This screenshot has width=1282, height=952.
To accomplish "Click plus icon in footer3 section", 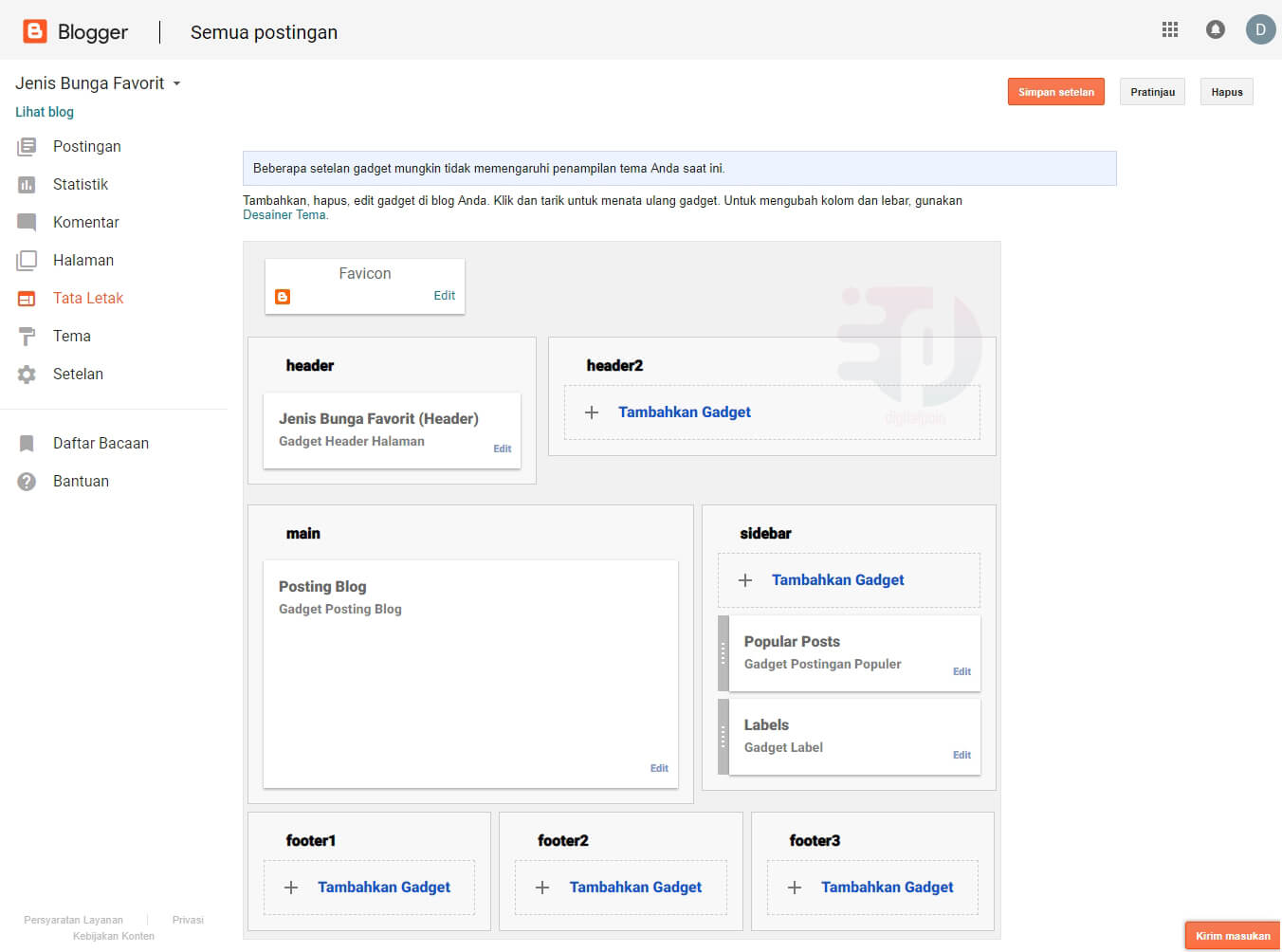I will 795,888.
